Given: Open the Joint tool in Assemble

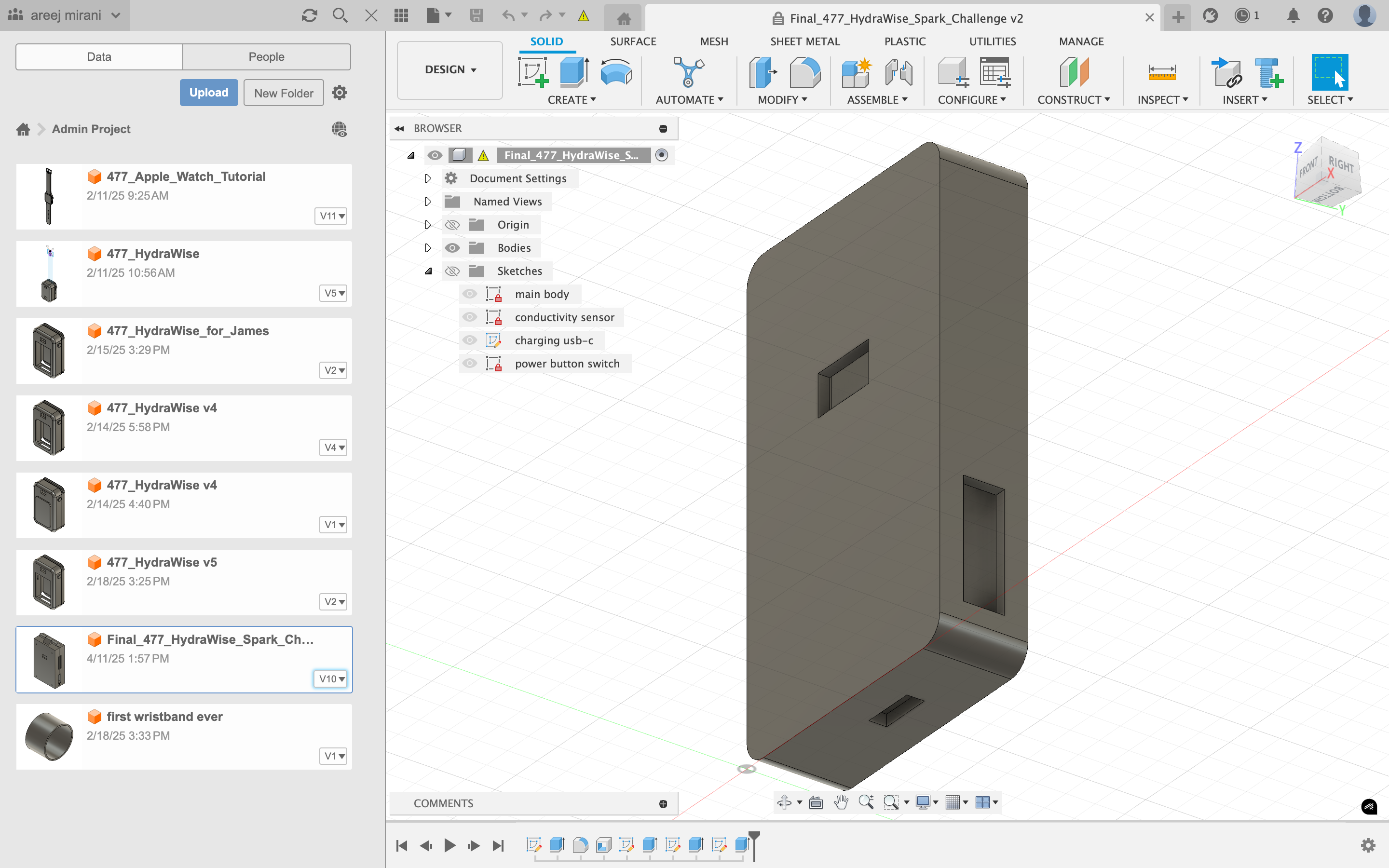Looking at the screenshot, I should [898, 73].
